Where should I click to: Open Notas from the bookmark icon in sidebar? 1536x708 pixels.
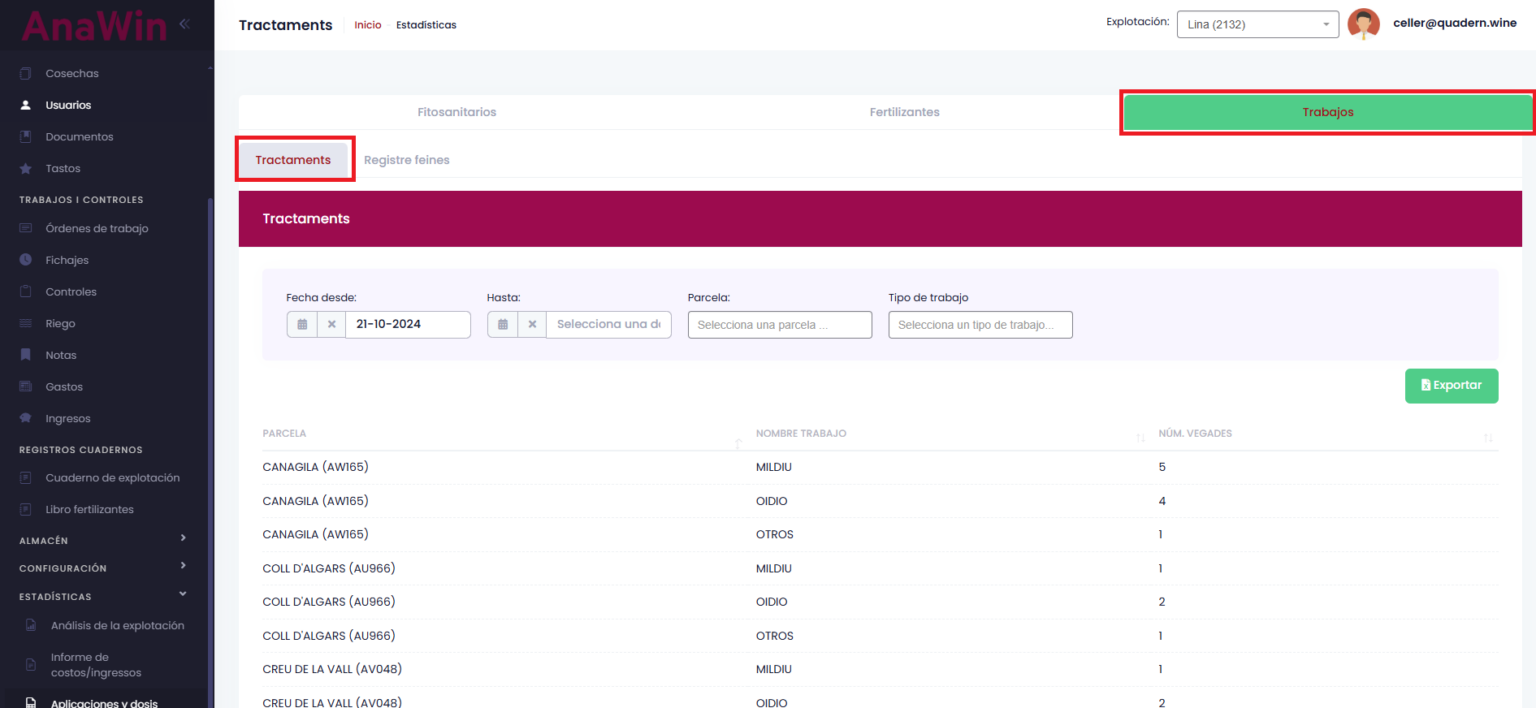click(26, 355)
